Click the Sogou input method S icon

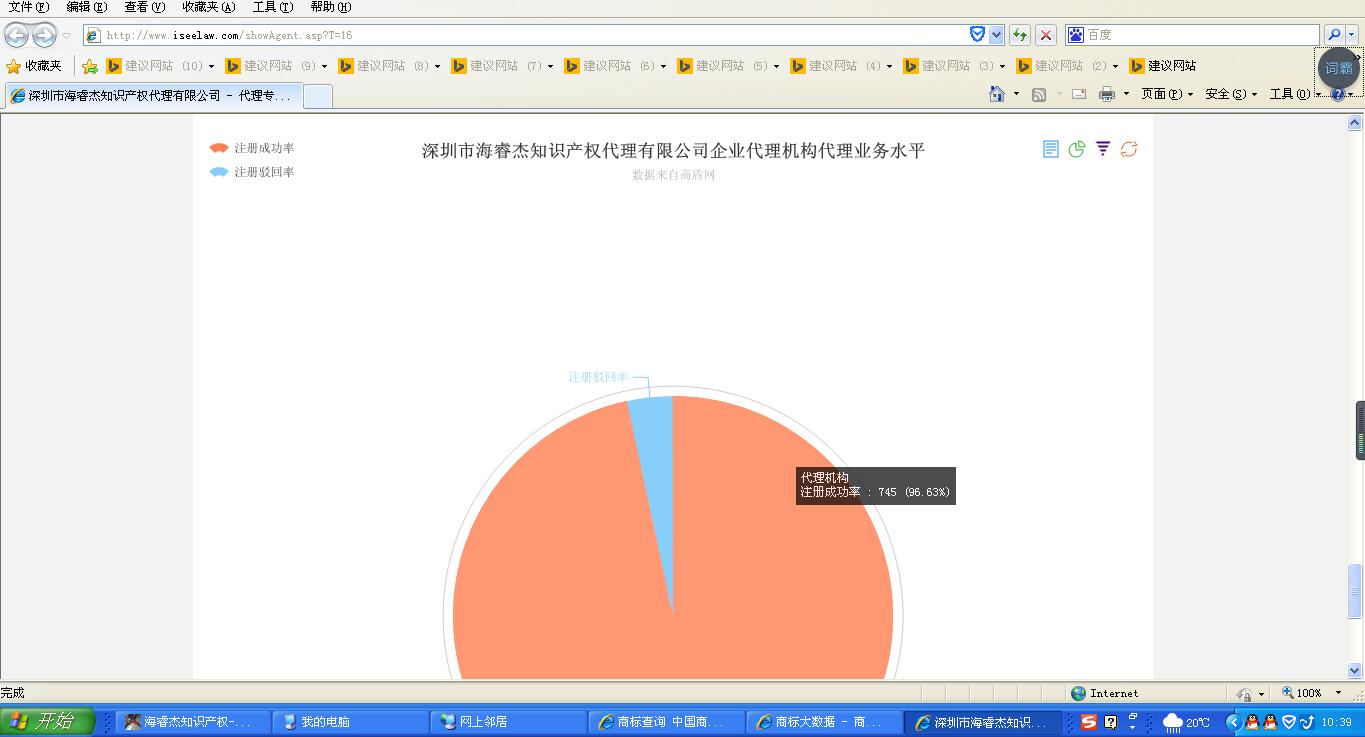(x=1089, y=722)
